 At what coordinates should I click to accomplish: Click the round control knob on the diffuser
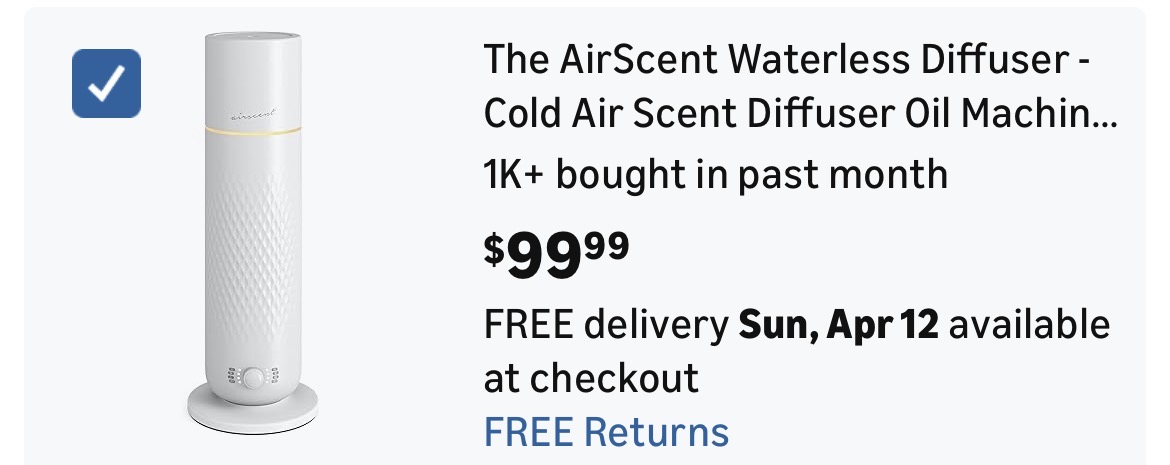[x=254, y=379]
